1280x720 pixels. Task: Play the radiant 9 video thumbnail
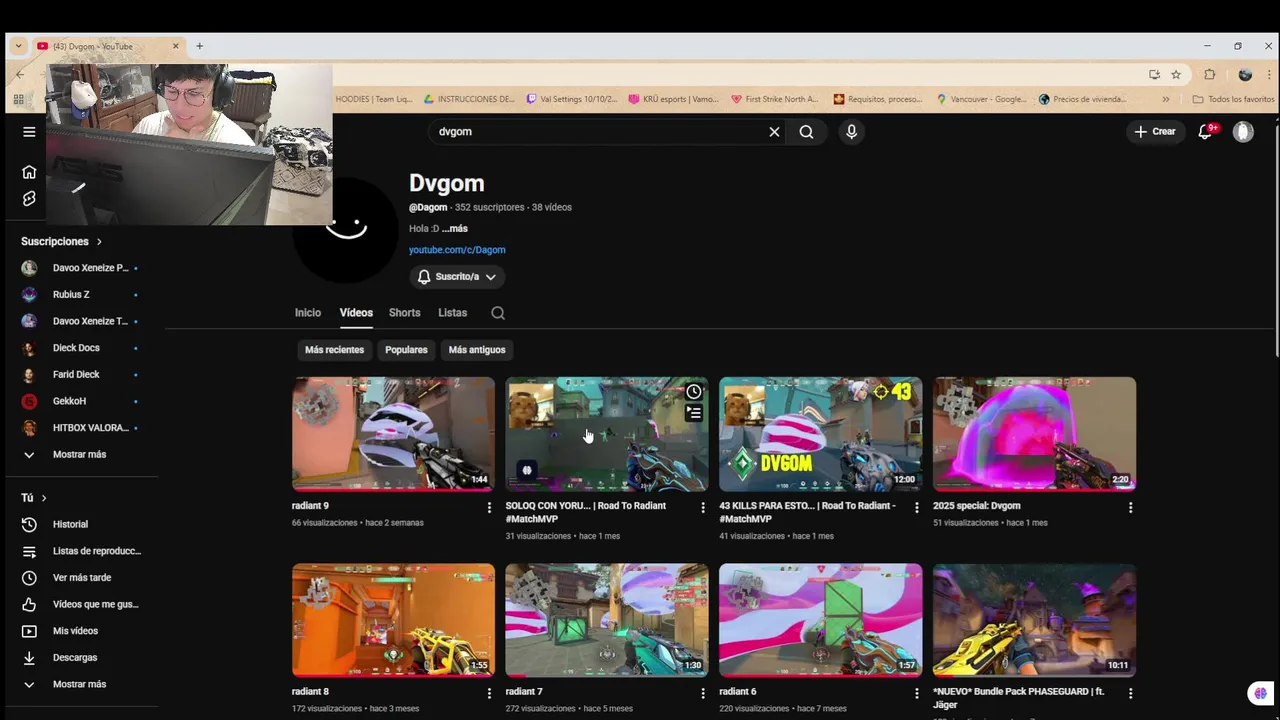tap(393, 434)
